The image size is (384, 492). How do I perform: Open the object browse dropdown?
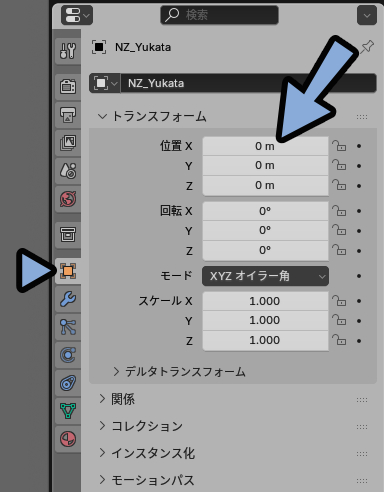pyautogui.click(x=105, y=83)
